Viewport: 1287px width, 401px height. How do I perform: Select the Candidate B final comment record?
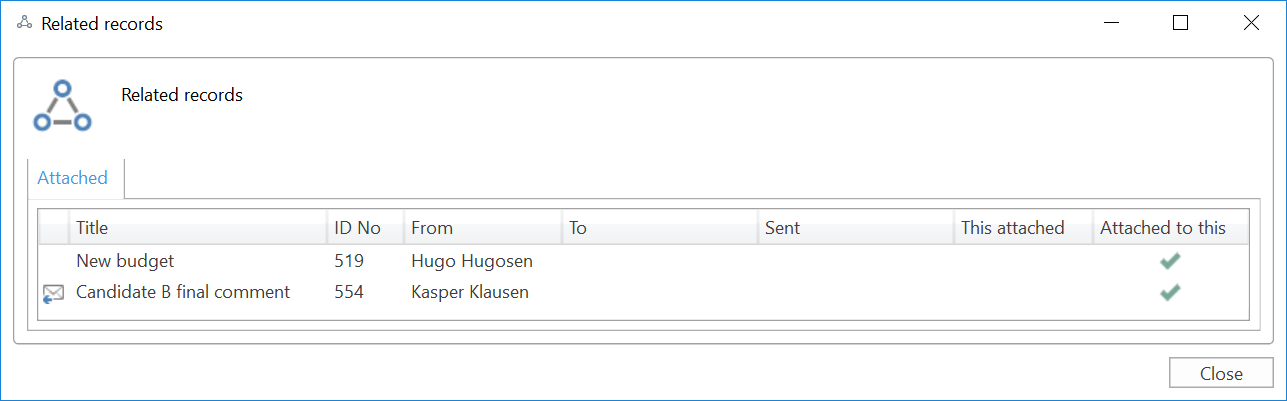183,293
